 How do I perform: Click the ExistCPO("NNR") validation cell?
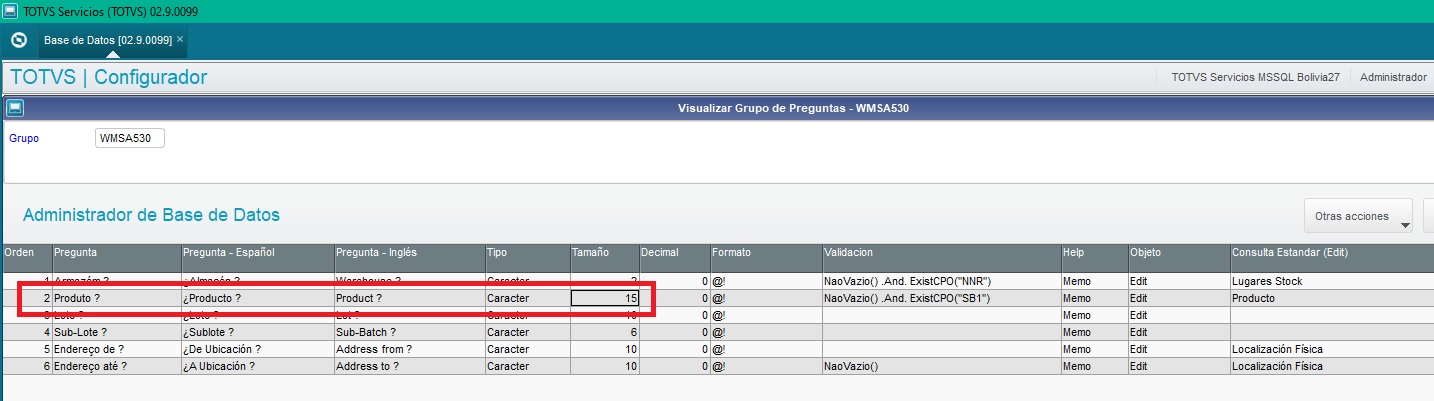(x=942, y=281)
